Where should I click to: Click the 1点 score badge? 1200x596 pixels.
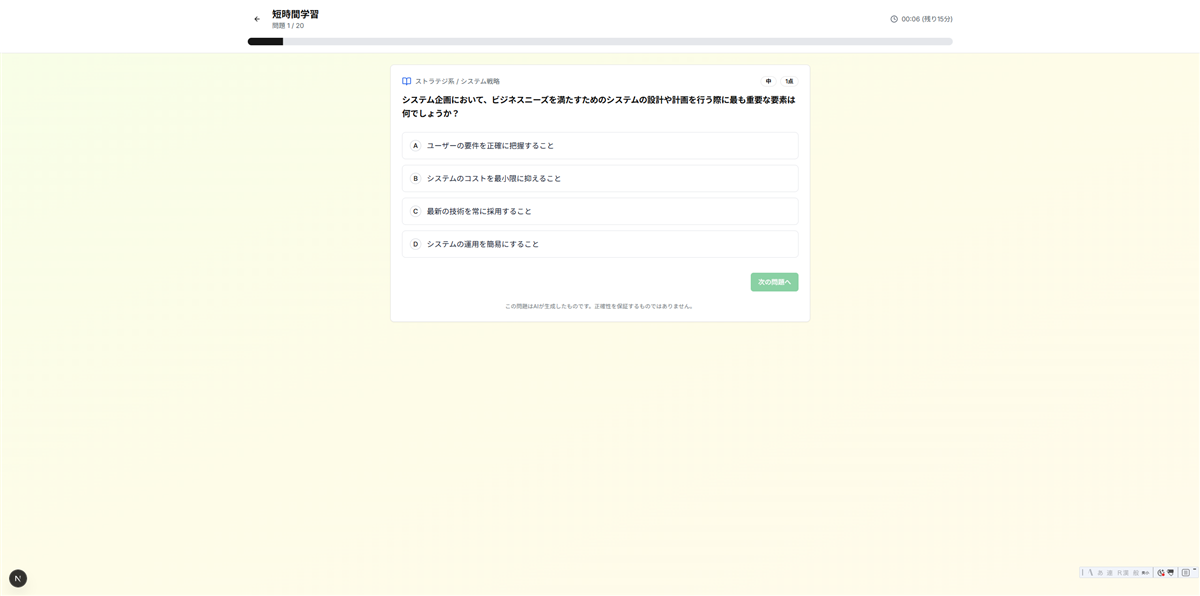point(790,80)
